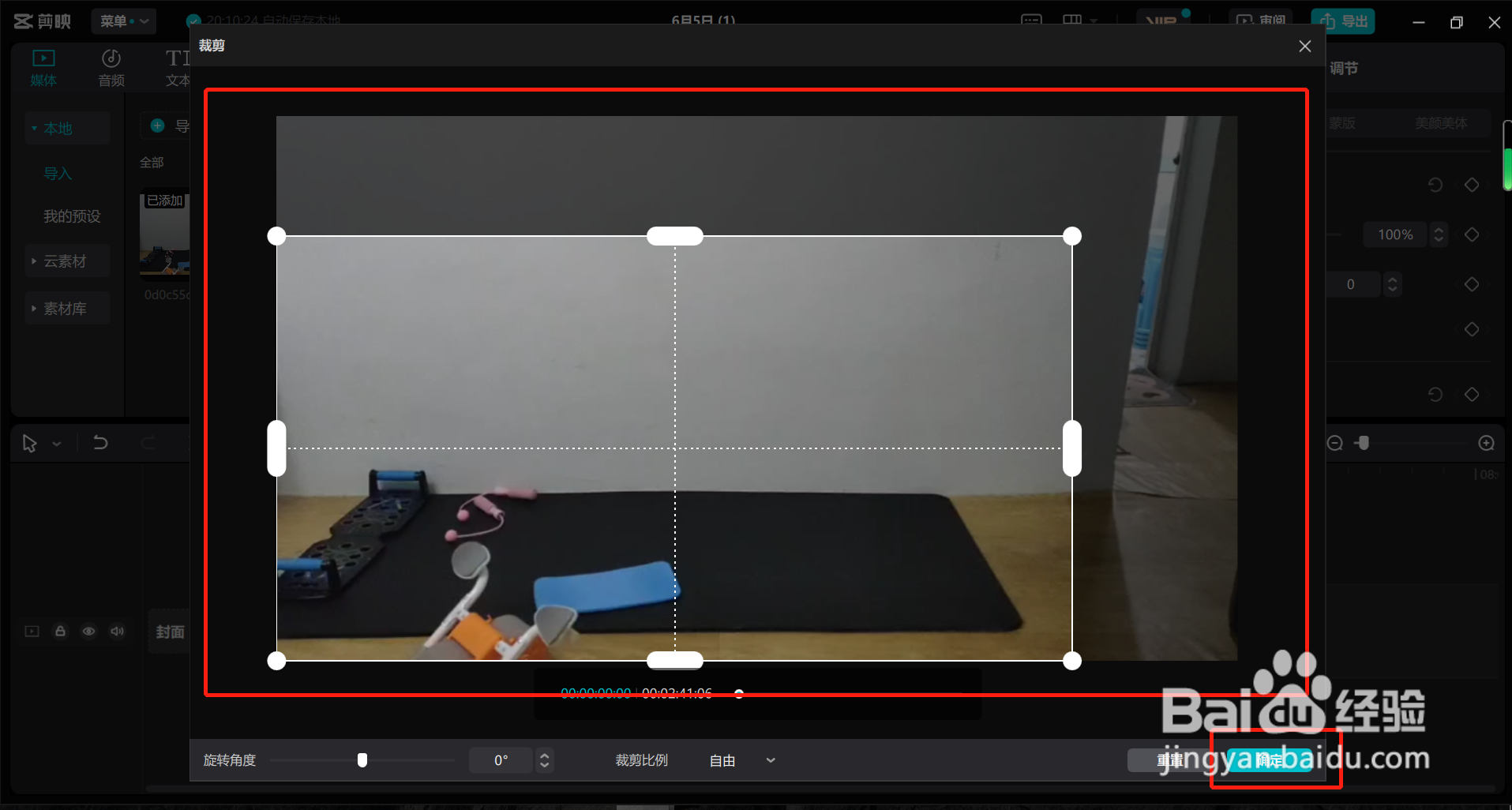Select the 已添加 video thumbnail

click(165, 235)
